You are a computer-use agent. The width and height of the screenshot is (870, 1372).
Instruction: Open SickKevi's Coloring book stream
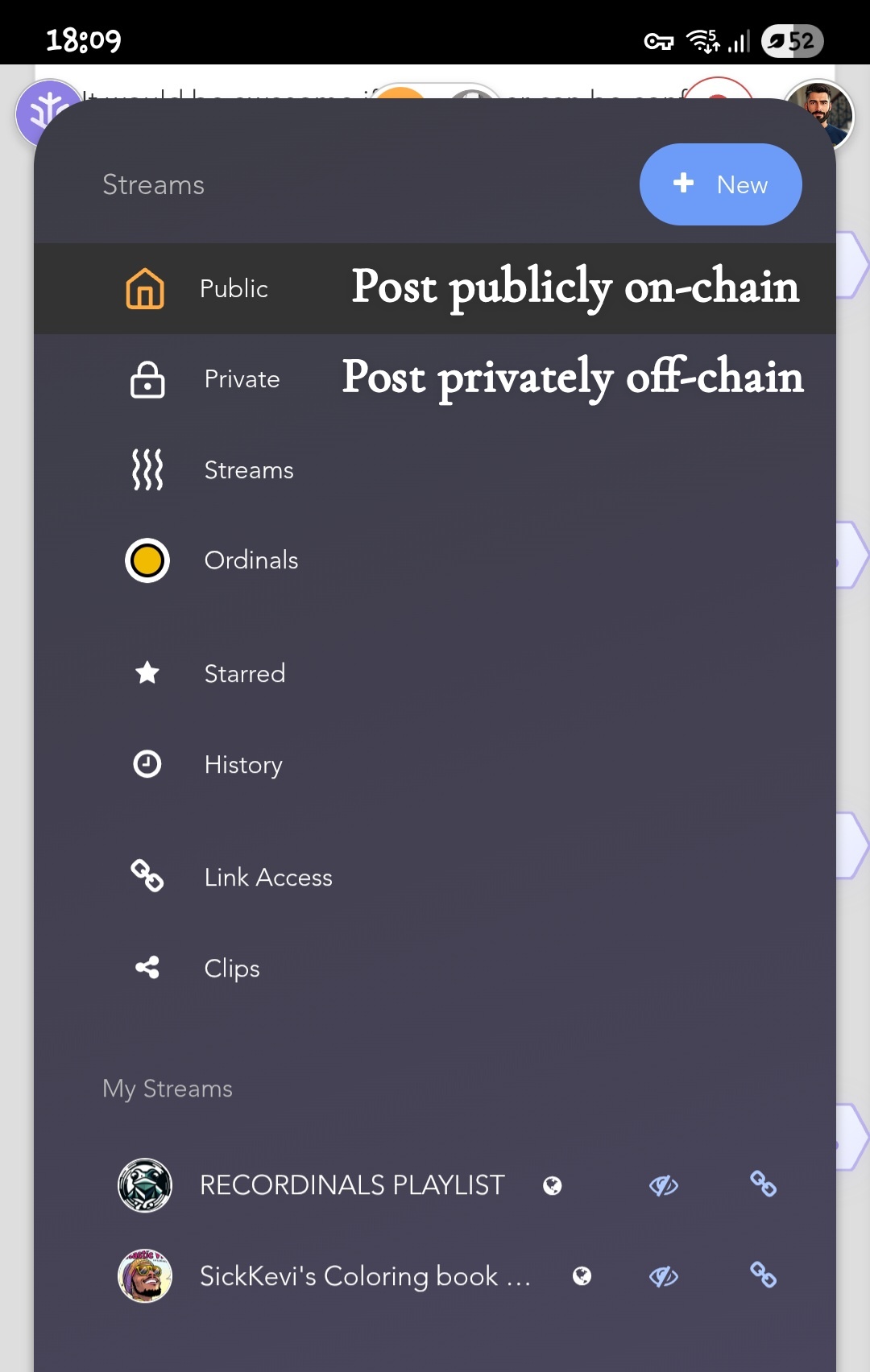365,1276
